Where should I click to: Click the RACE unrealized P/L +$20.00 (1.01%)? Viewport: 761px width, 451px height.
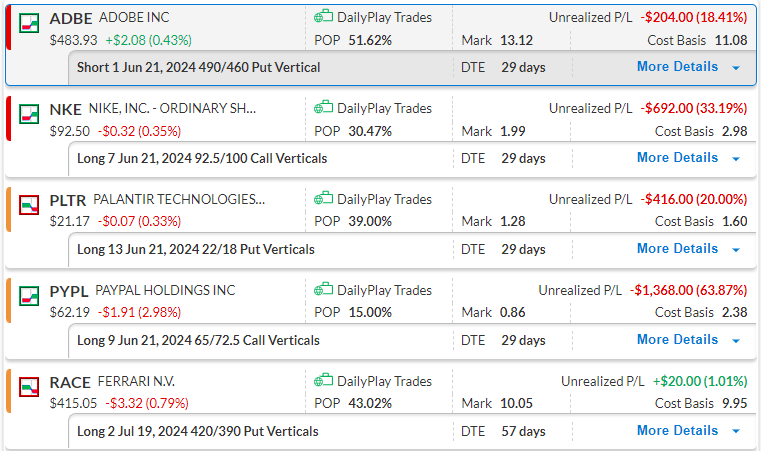[x=700, y=382]
